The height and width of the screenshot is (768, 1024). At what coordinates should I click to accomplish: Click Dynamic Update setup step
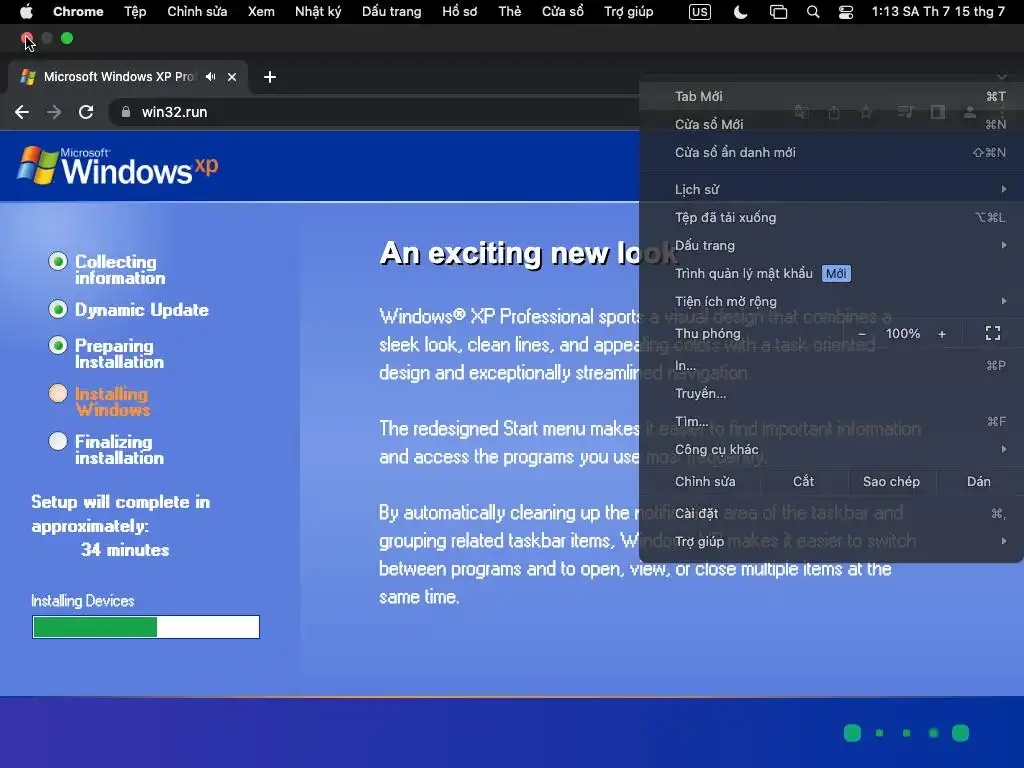pyautogui.click(x=129, y=310)
